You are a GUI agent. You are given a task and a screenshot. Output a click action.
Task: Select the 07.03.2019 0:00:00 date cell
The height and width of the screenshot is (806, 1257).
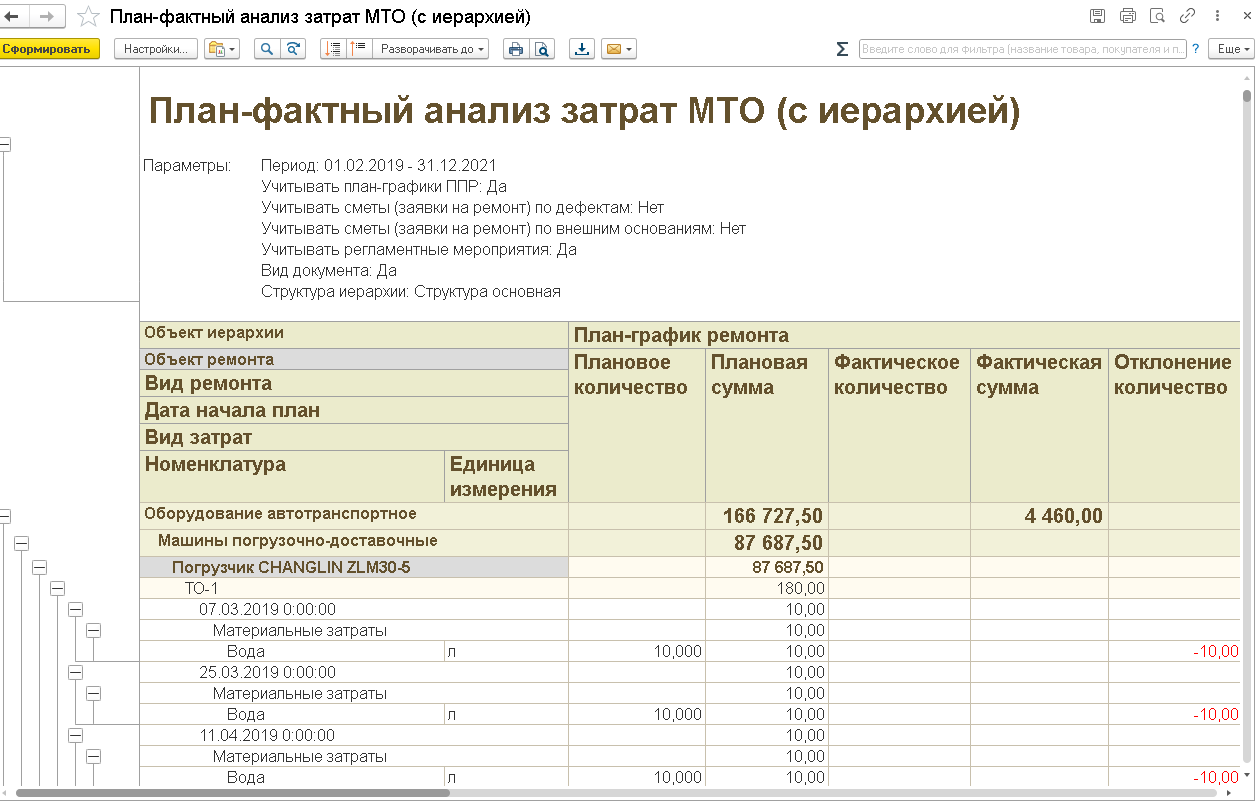tap(354, 609)
